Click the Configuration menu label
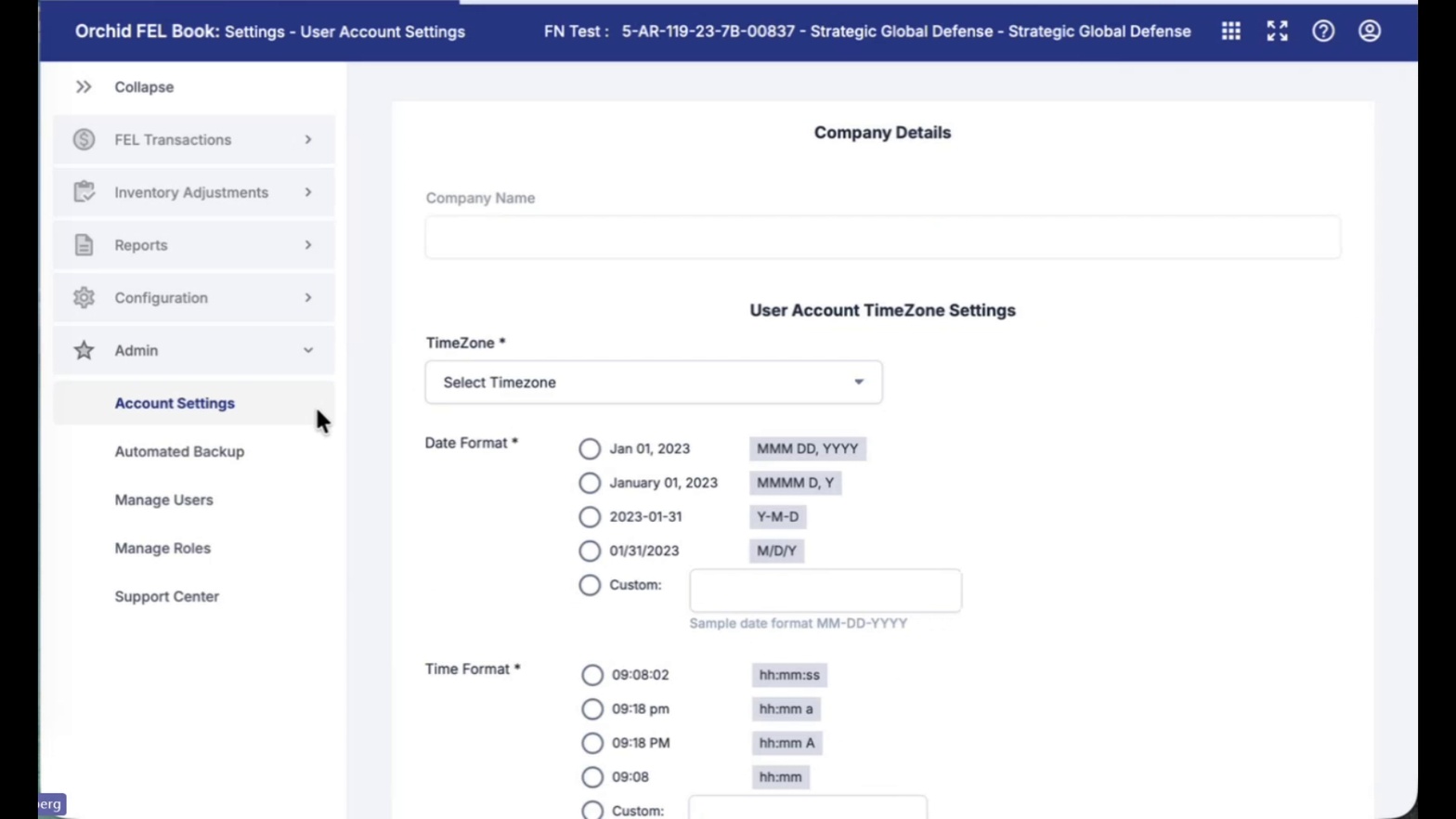The width and height of the screenshot is (1456, 819). pyautogui.click(x=161, y=298)
